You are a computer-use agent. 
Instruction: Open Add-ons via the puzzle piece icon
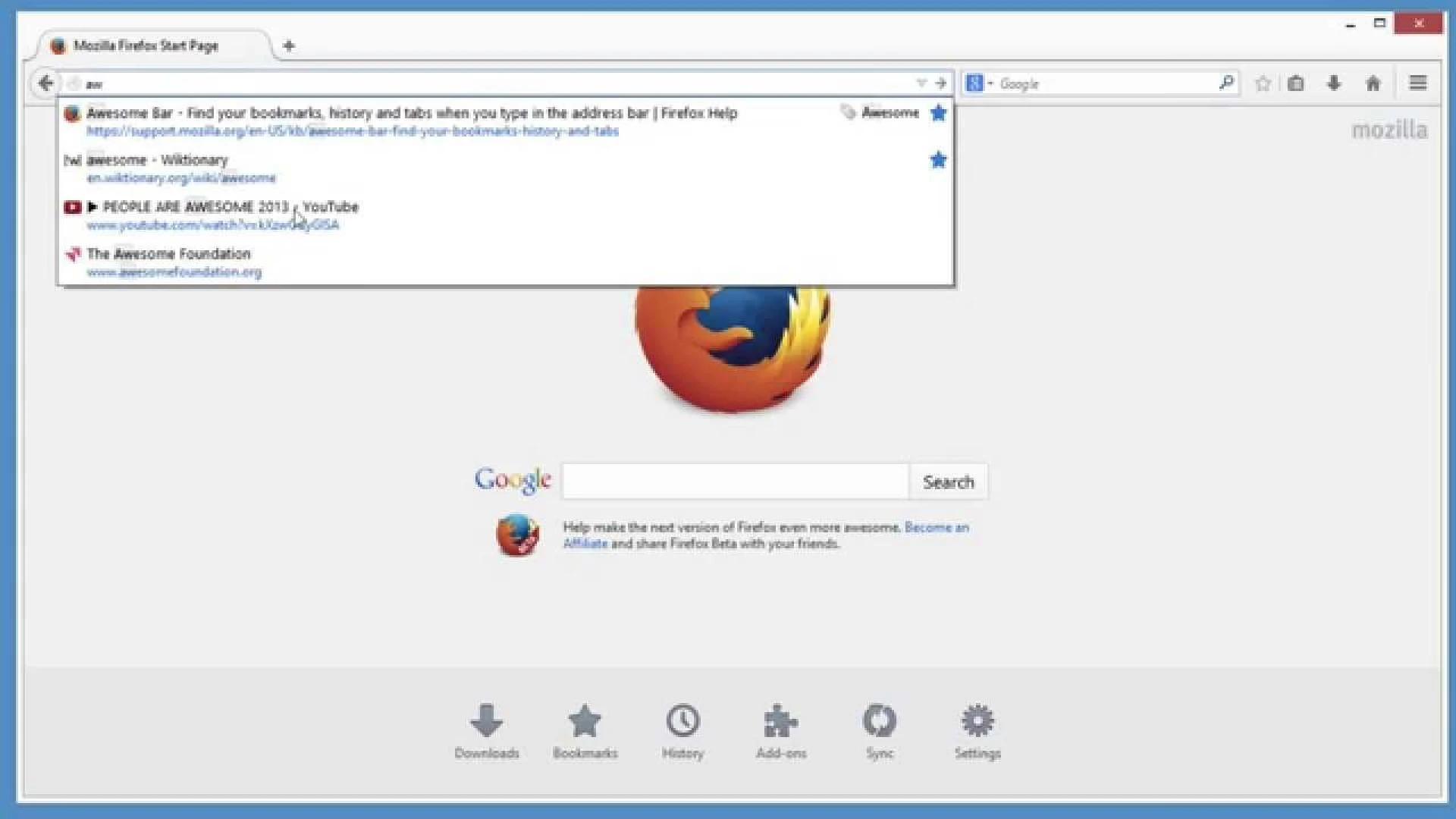pyautogui.click(x=780, y=720)
